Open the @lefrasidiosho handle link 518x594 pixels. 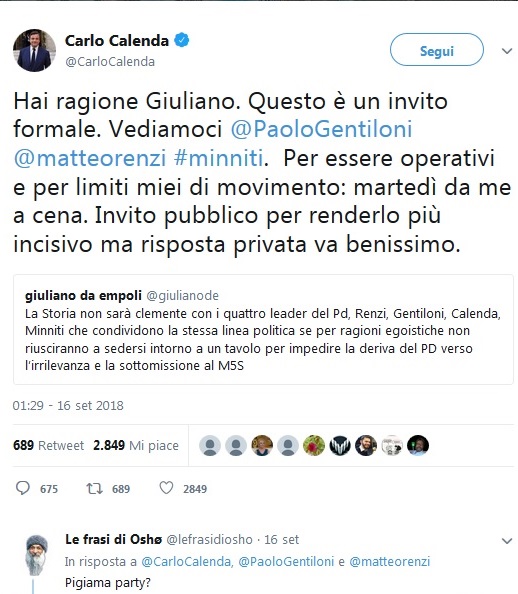click(210, 539)
